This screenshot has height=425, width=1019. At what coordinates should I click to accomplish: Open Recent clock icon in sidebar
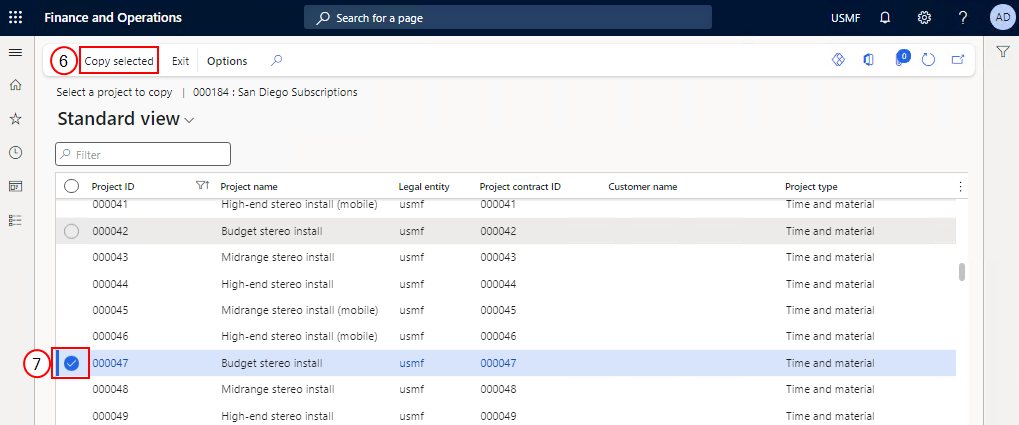[15, 153]
